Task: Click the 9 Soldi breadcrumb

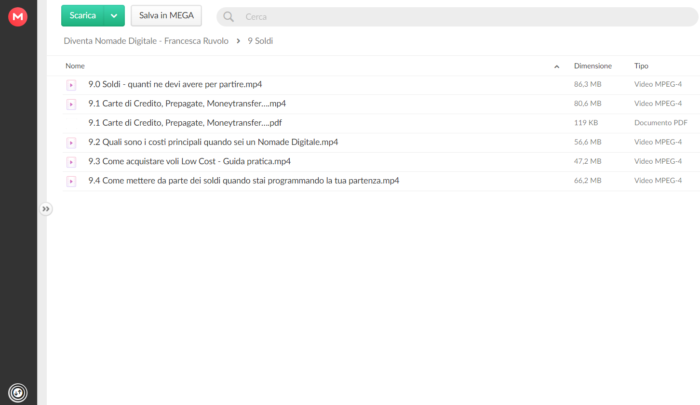Action: point(260,41)
